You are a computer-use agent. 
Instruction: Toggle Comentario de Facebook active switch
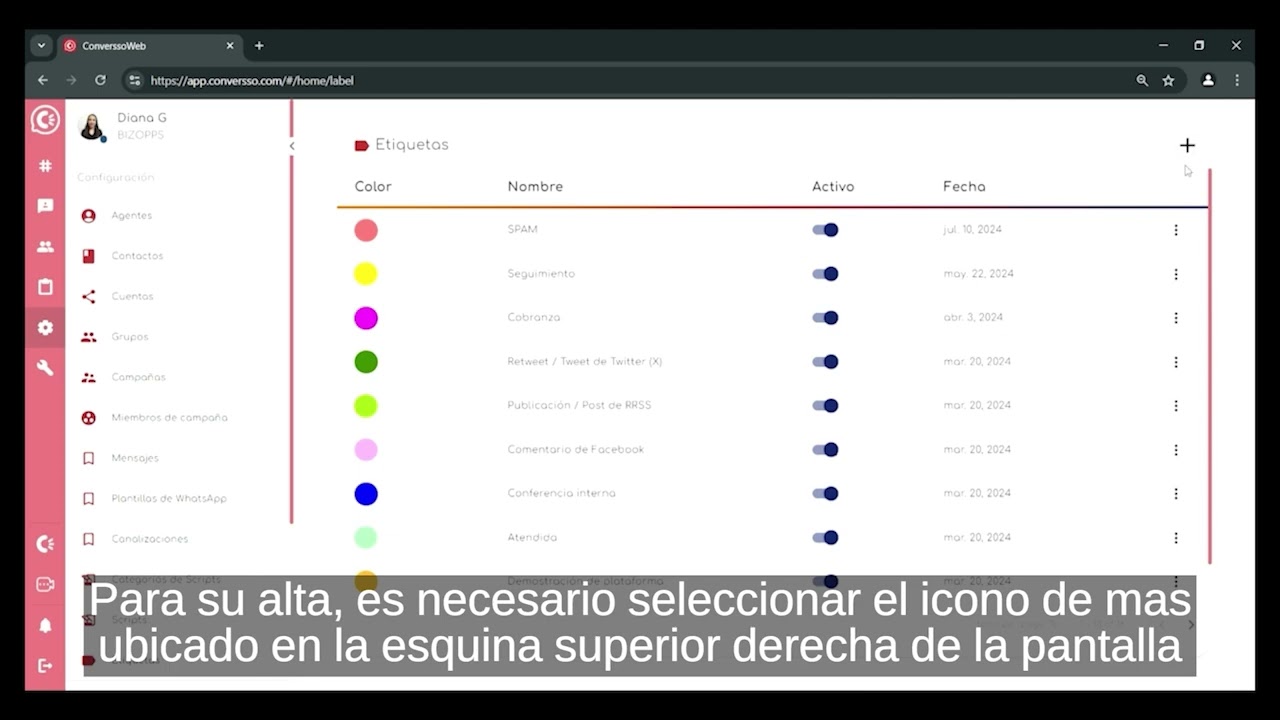click(x=825, y=450)
